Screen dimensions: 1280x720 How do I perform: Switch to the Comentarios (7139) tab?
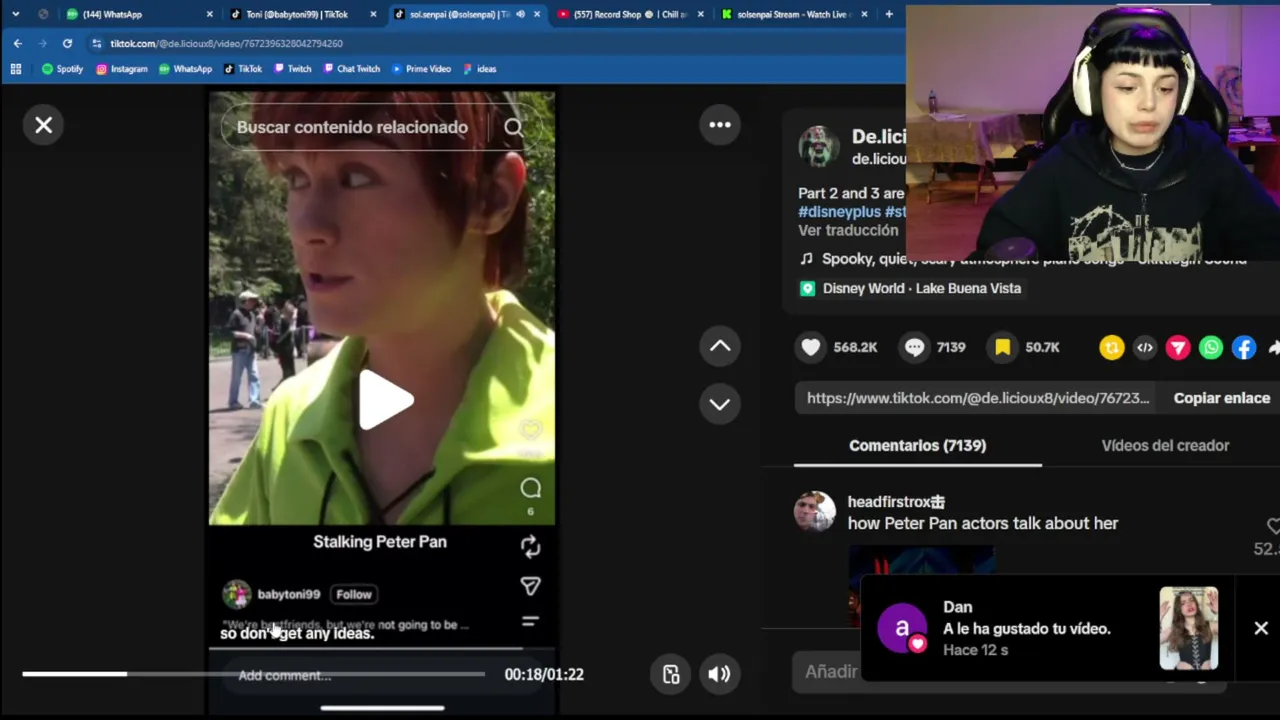pos(917,446)
